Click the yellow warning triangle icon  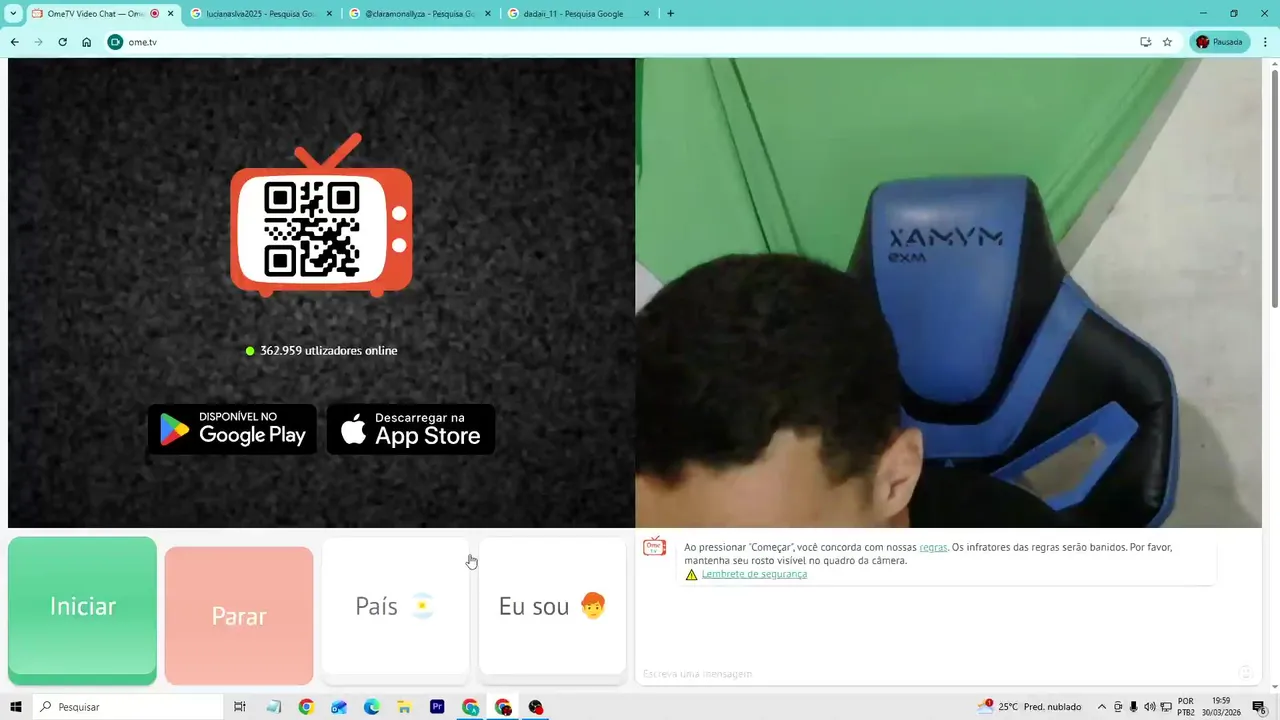point(691,574)
